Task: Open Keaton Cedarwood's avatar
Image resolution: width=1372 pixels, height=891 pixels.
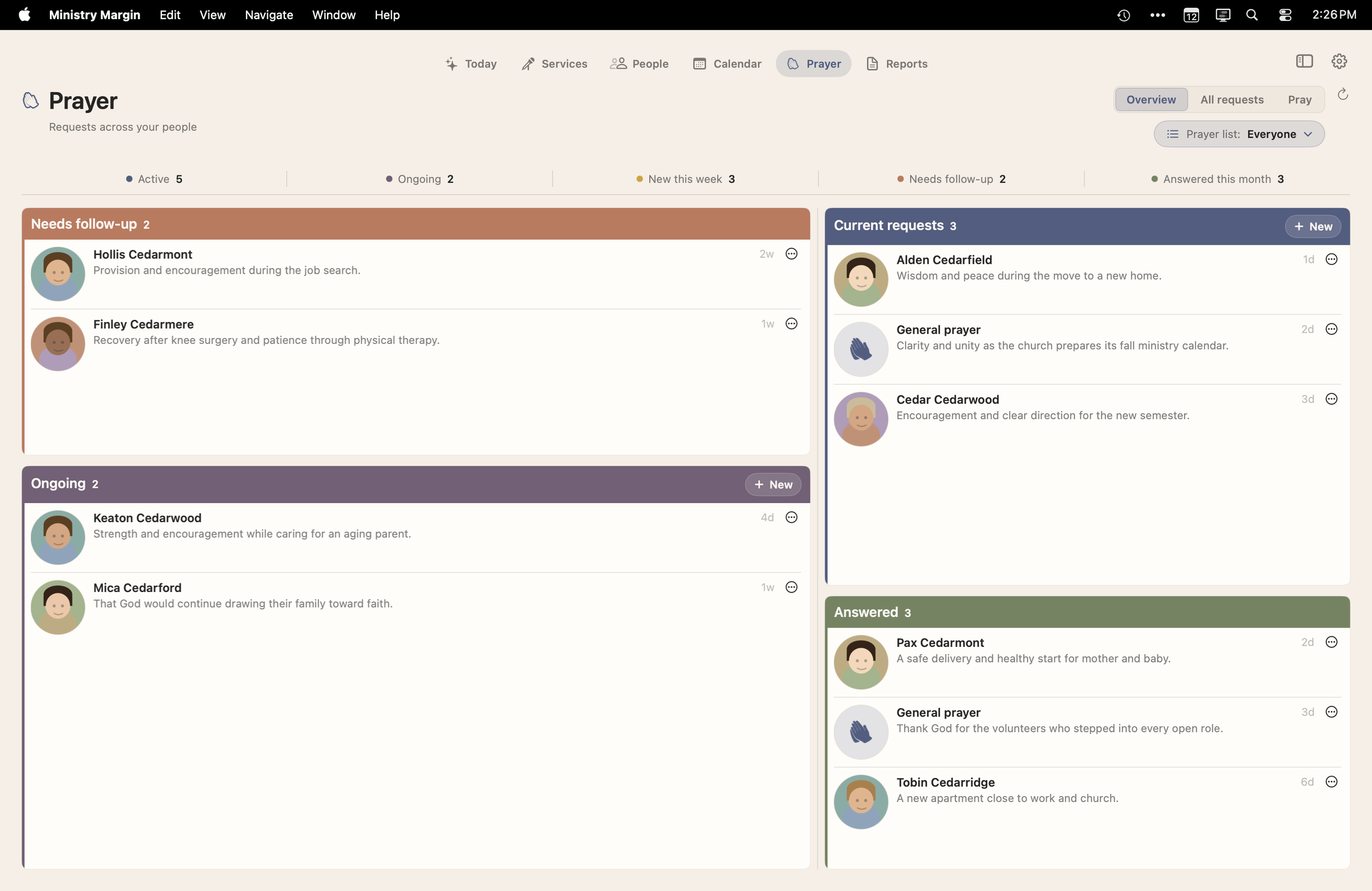Action: (58, 537)
